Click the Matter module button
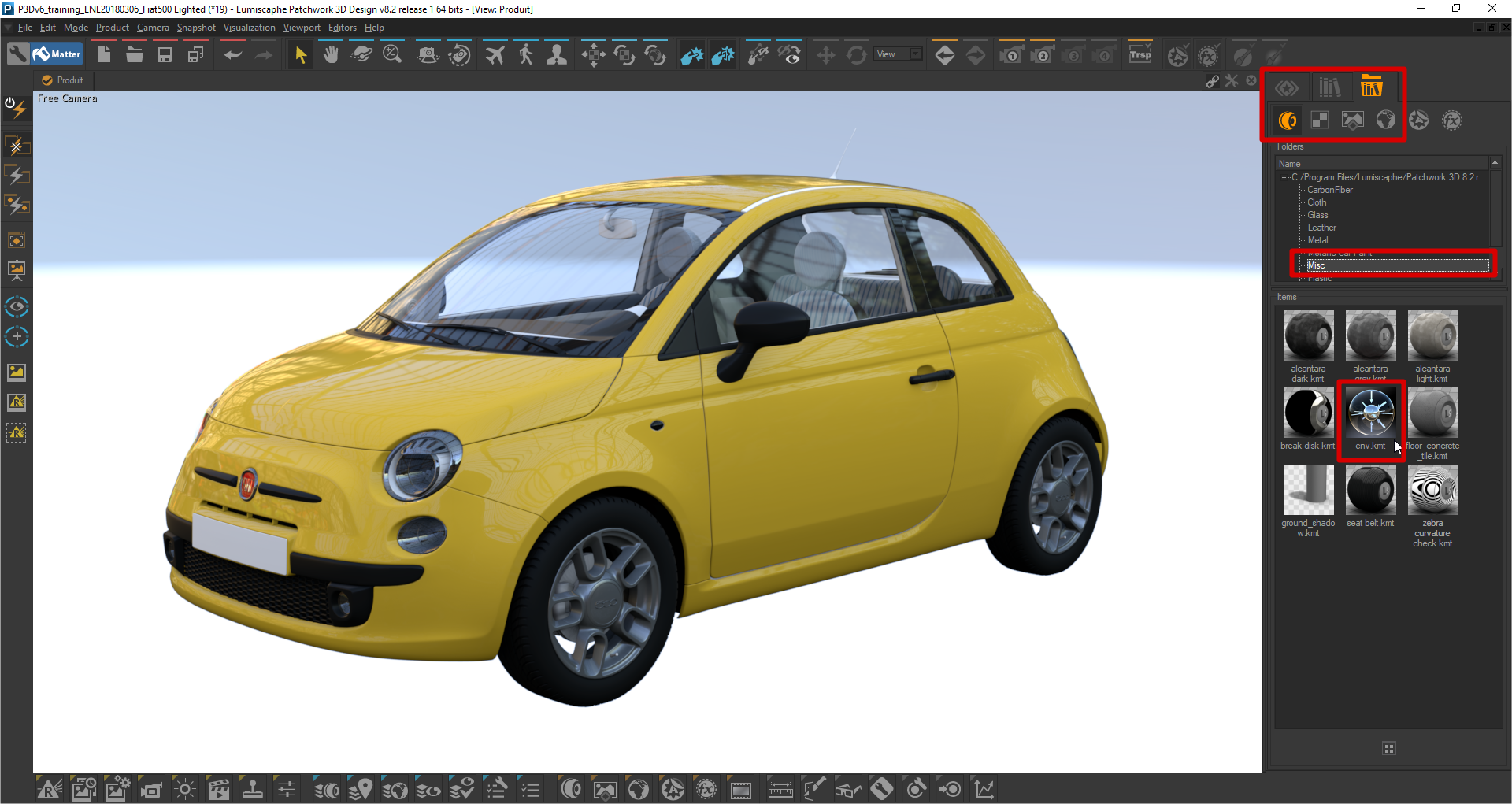1512x804 pixels. click(x=57, y=54)
